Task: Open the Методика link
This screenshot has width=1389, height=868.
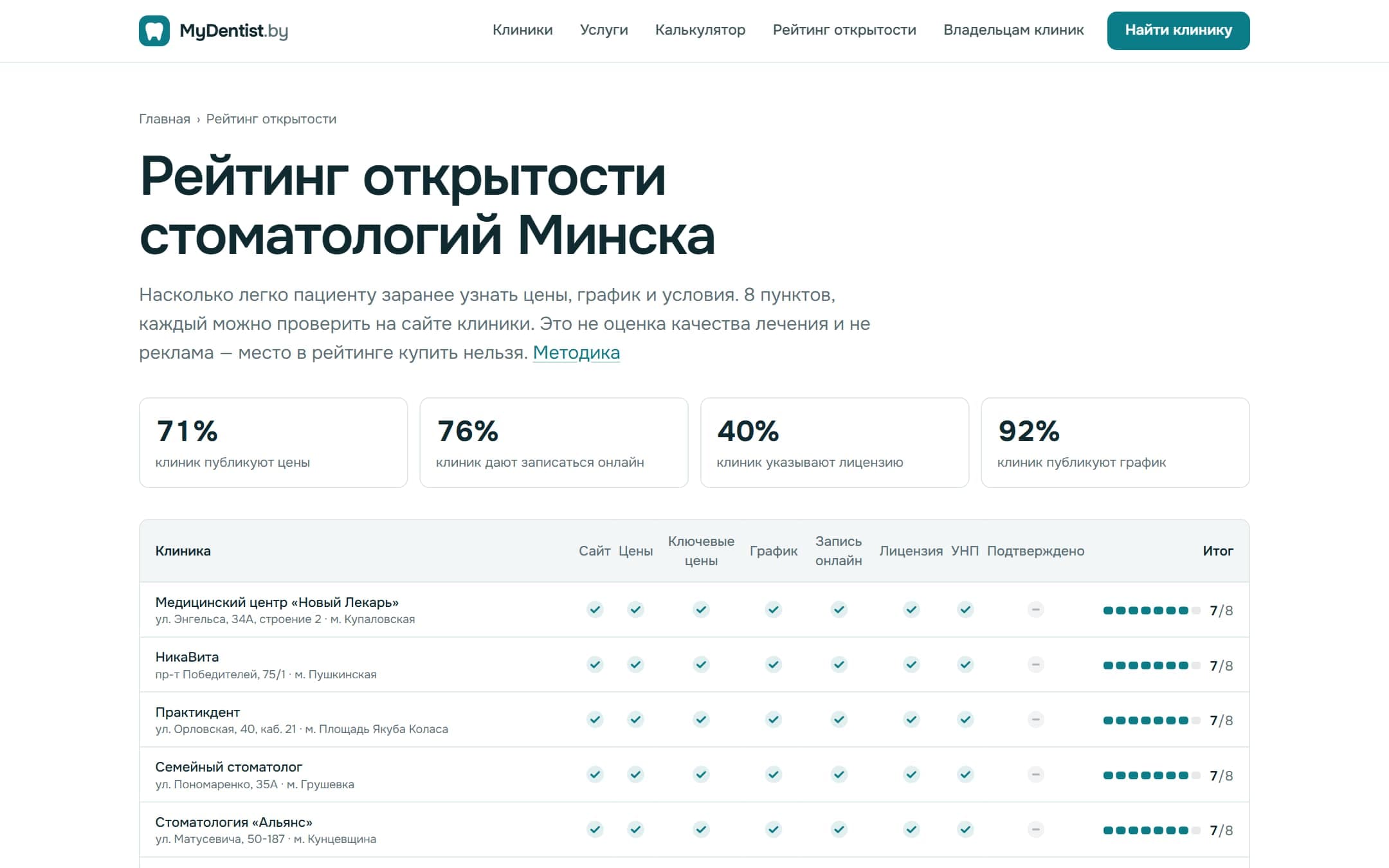Action: click(x=576, y=352)
